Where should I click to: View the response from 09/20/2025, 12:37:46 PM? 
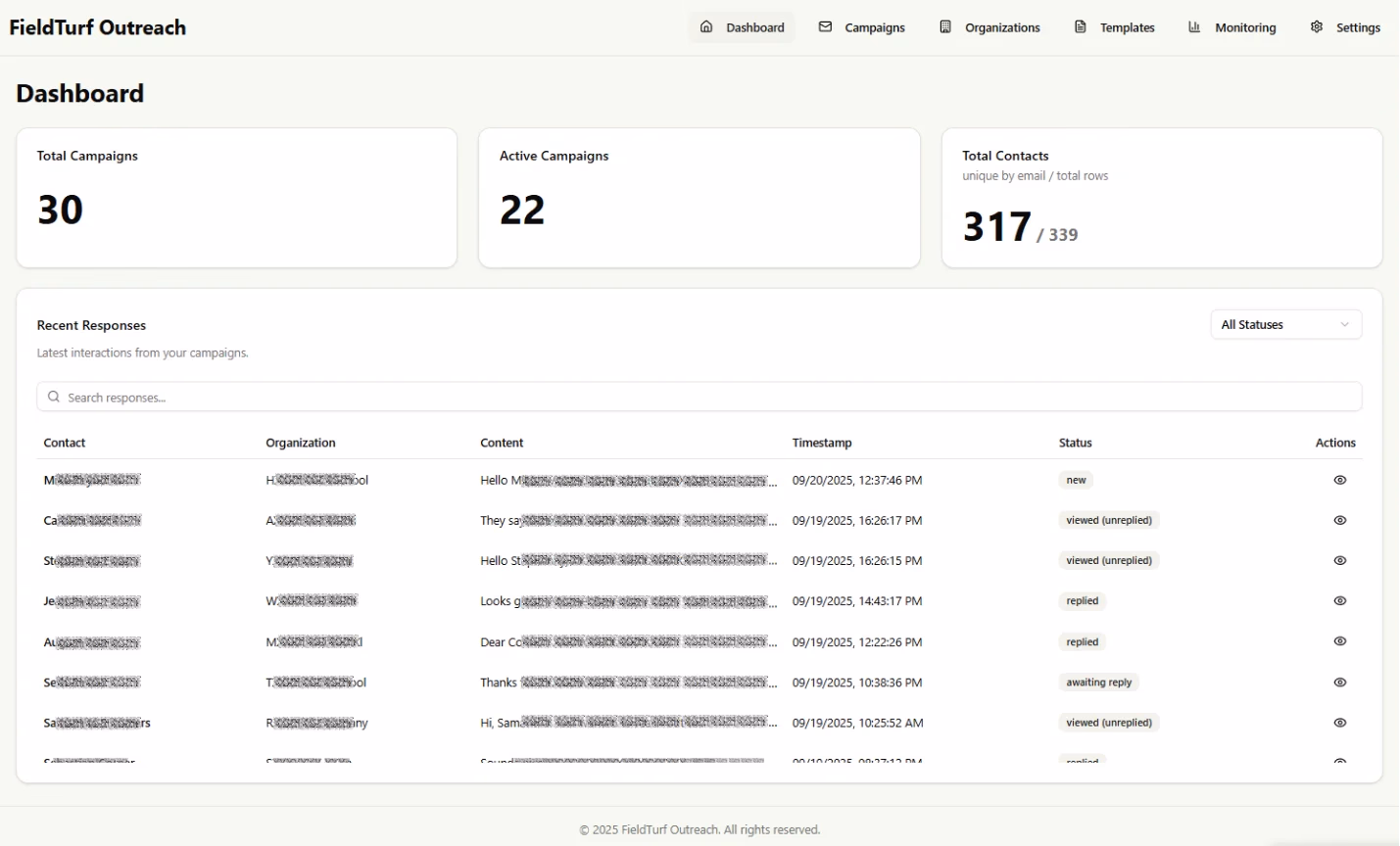pyautogui.click(x=1340, y=480)
